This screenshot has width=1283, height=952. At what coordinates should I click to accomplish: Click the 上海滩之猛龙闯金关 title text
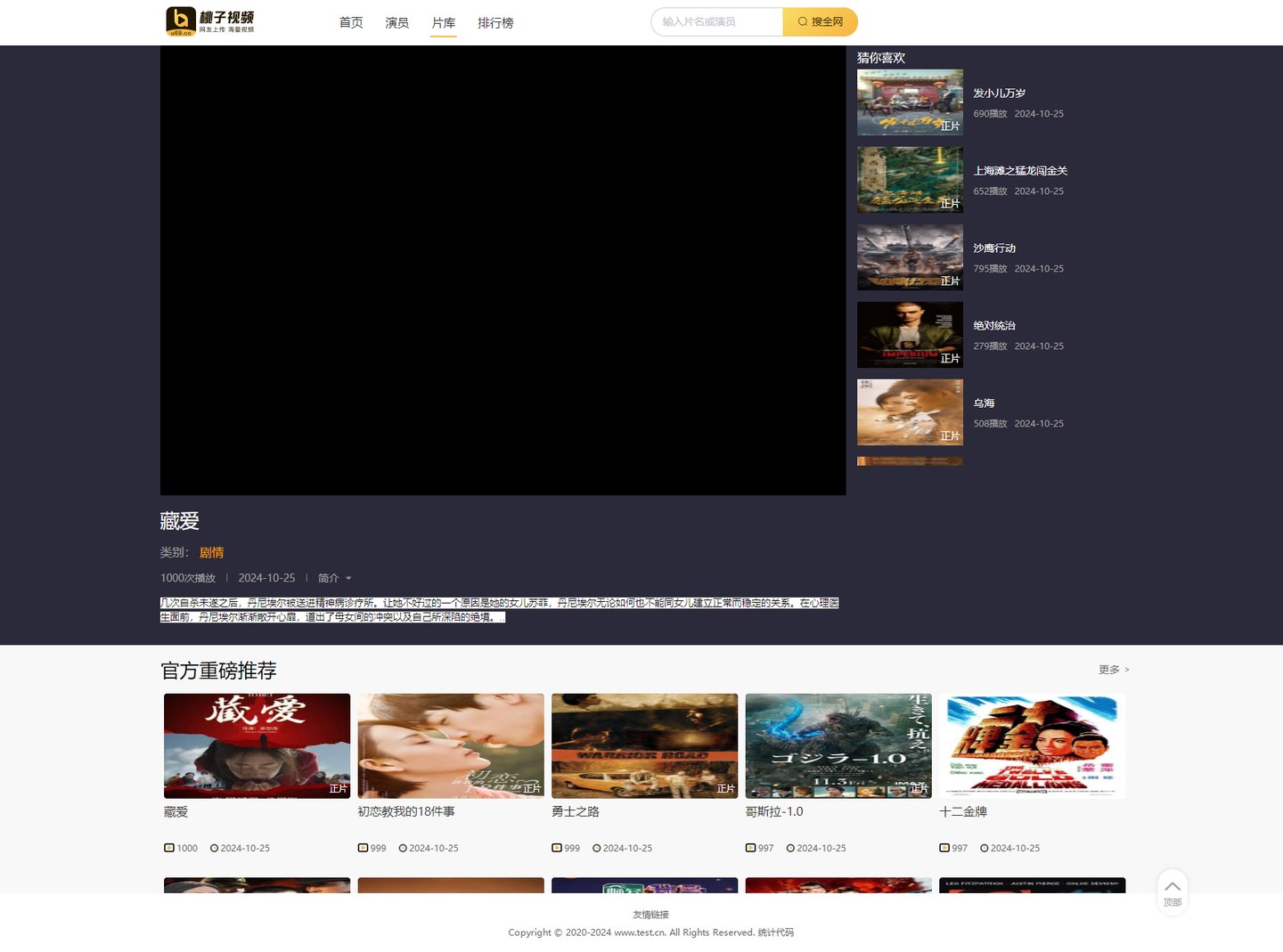point(1020,170)
